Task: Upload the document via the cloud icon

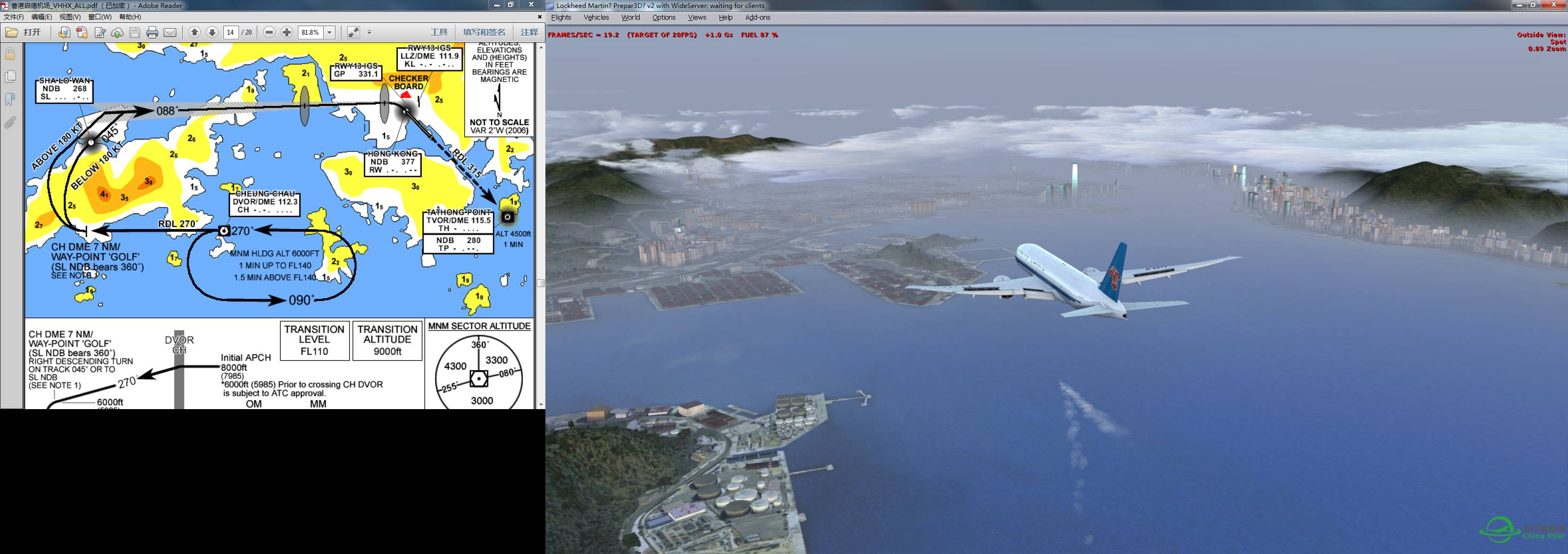Action: (117, 32)
